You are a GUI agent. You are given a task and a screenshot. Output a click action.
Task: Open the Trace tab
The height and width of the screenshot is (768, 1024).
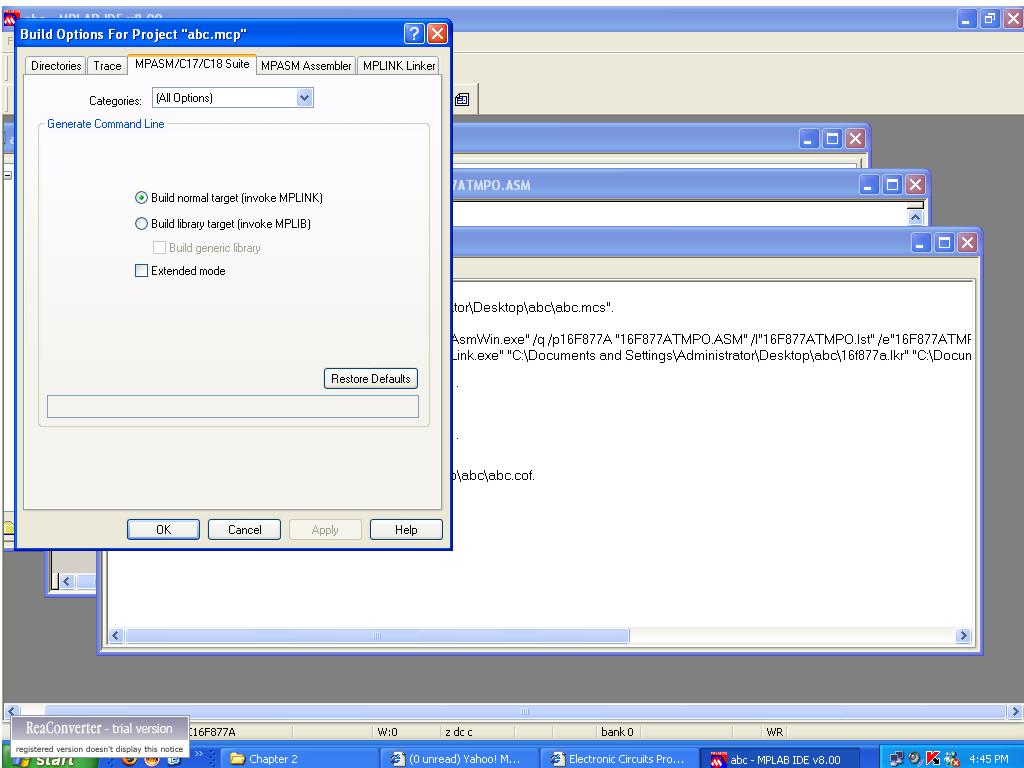[107, 65]
